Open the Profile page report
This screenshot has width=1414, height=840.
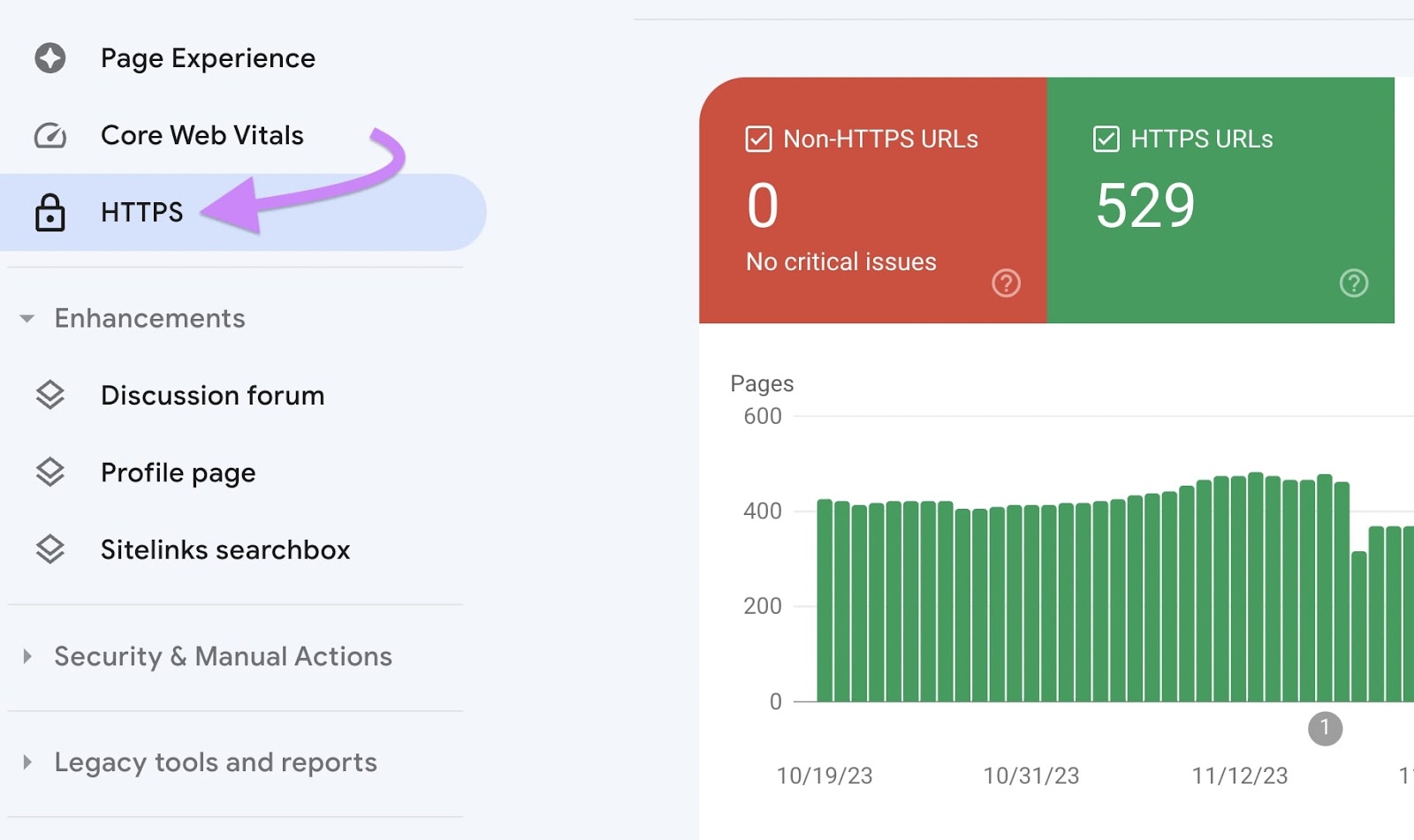click(178, 472)
